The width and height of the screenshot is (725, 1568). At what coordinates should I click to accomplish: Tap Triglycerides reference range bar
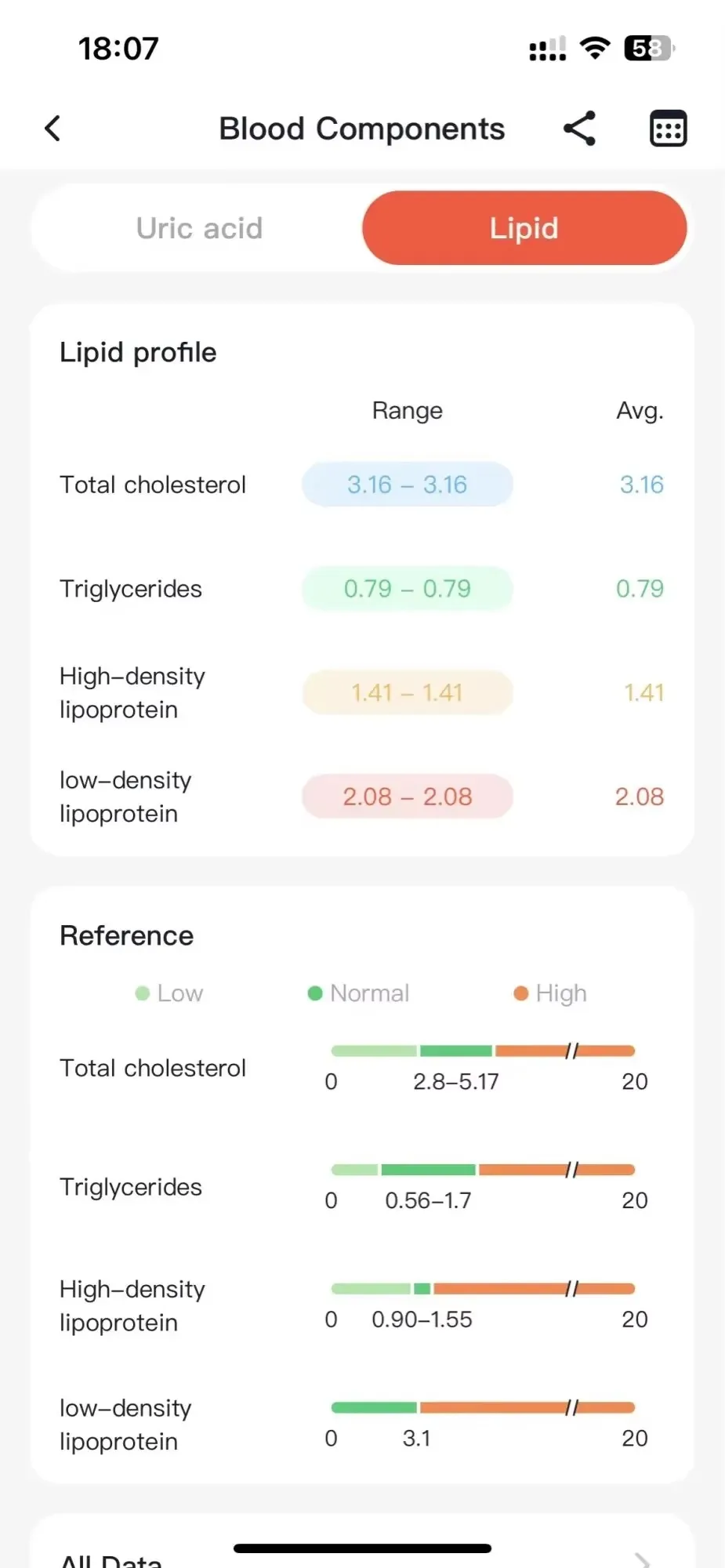(483, 1170)
